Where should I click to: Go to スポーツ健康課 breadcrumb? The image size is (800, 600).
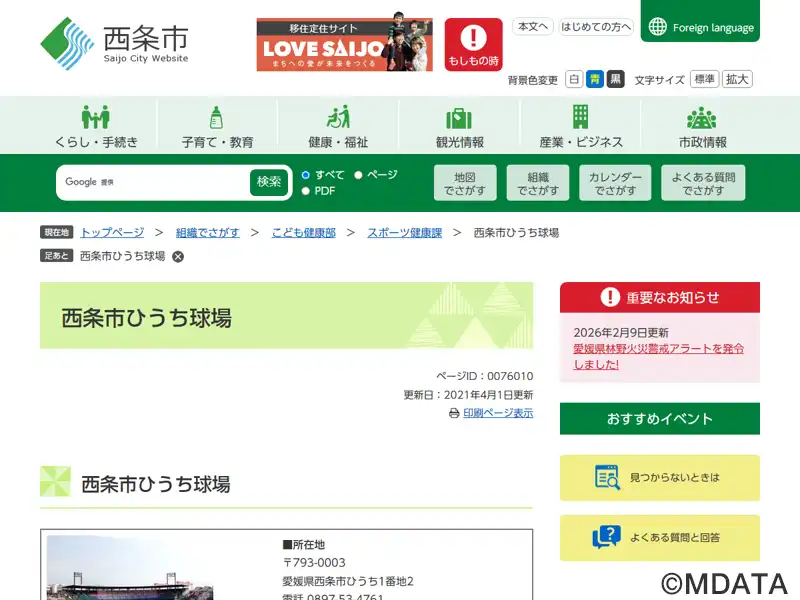(405, 233)
